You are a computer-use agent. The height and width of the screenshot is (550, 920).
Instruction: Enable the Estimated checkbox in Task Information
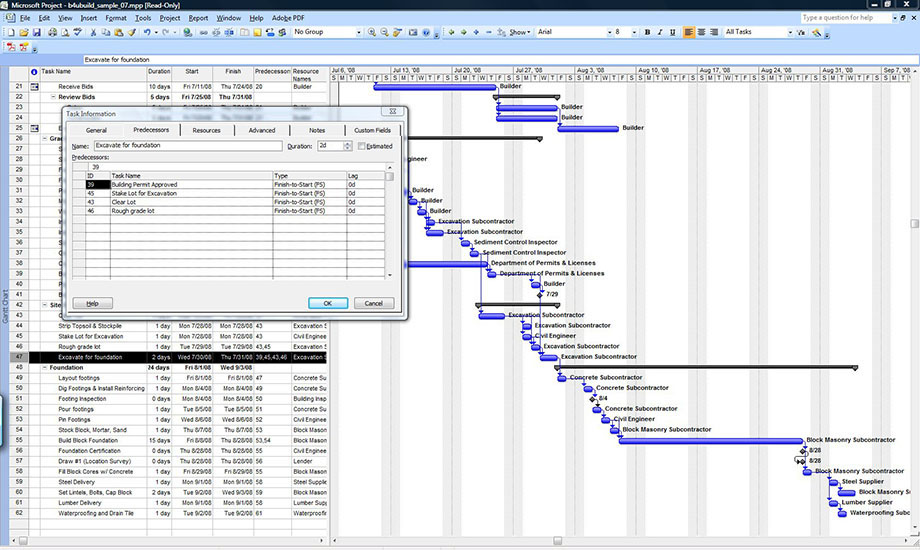362,146
